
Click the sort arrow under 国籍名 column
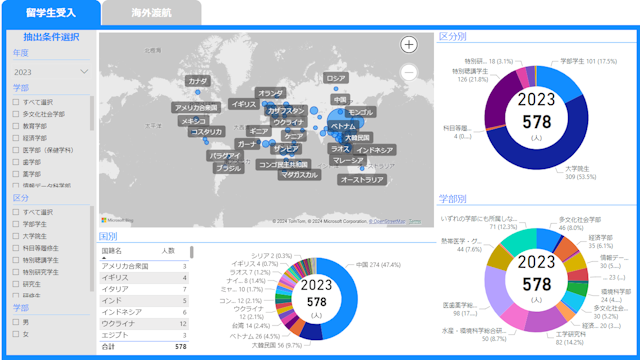coord(104,258)
